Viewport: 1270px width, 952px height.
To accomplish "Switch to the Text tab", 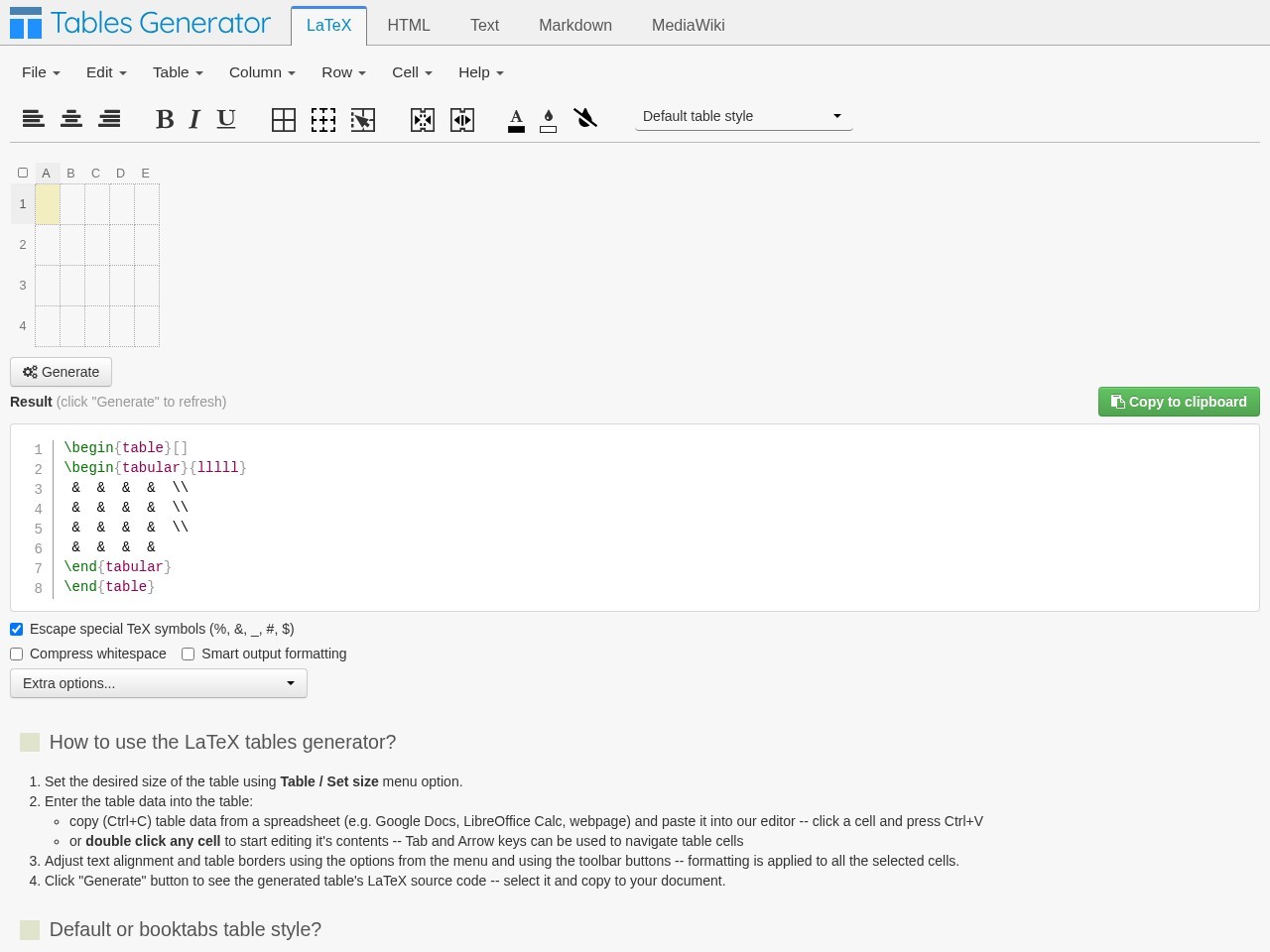I will (484, 26).
